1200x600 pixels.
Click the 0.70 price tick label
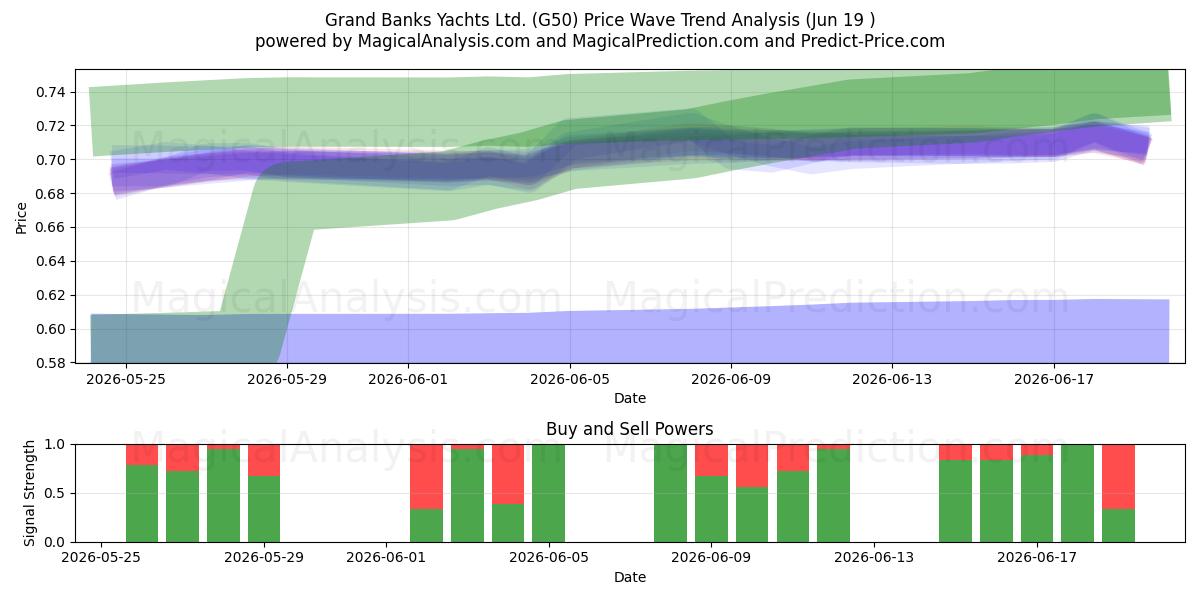pos(51,160)
